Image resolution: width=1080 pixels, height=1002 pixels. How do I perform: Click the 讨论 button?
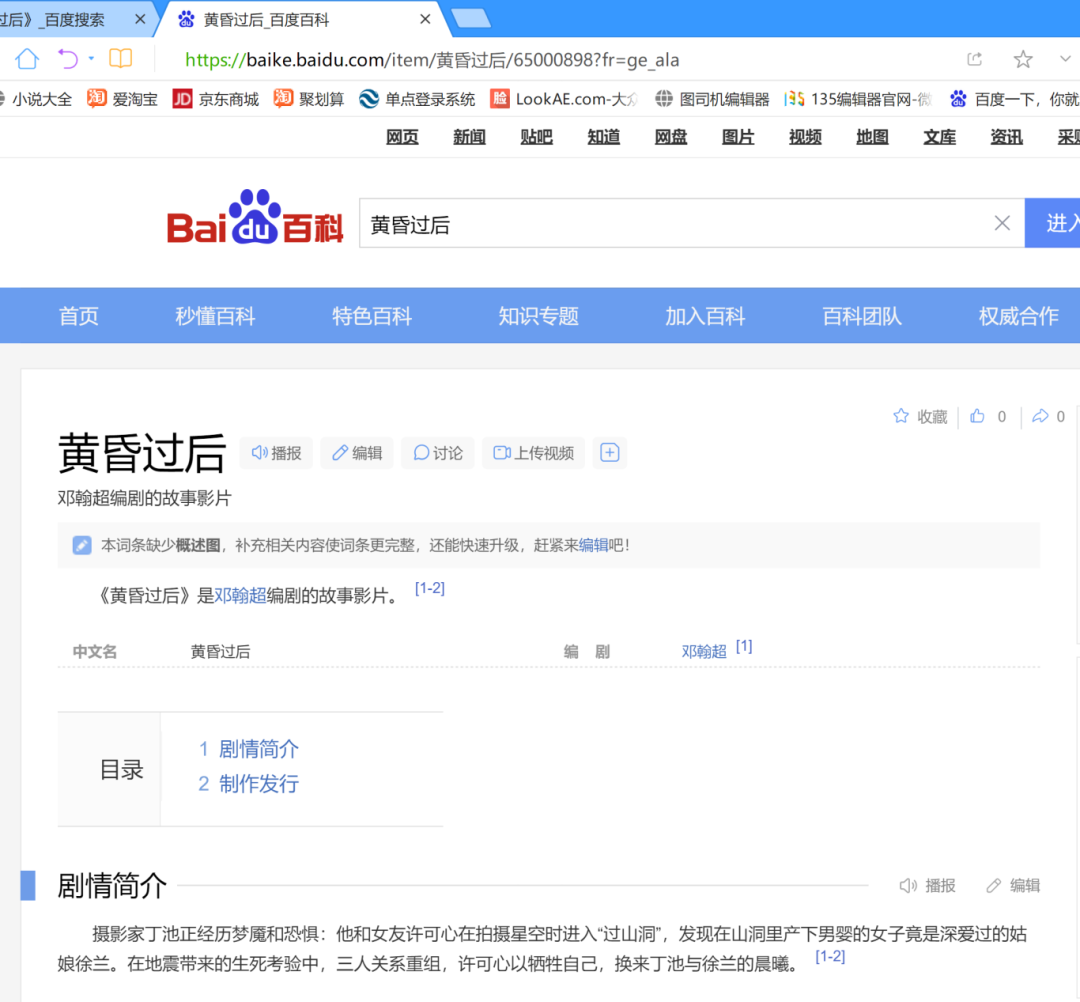438,452
